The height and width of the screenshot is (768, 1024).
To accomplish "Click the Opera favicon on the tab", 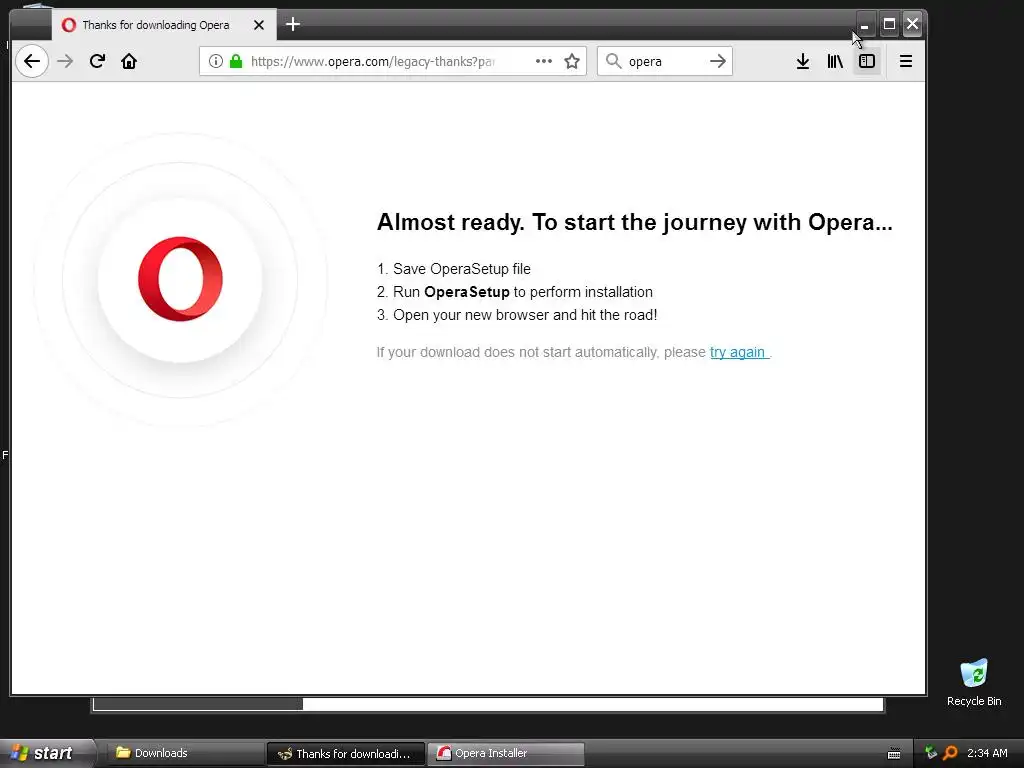I will tap(69, 25).
